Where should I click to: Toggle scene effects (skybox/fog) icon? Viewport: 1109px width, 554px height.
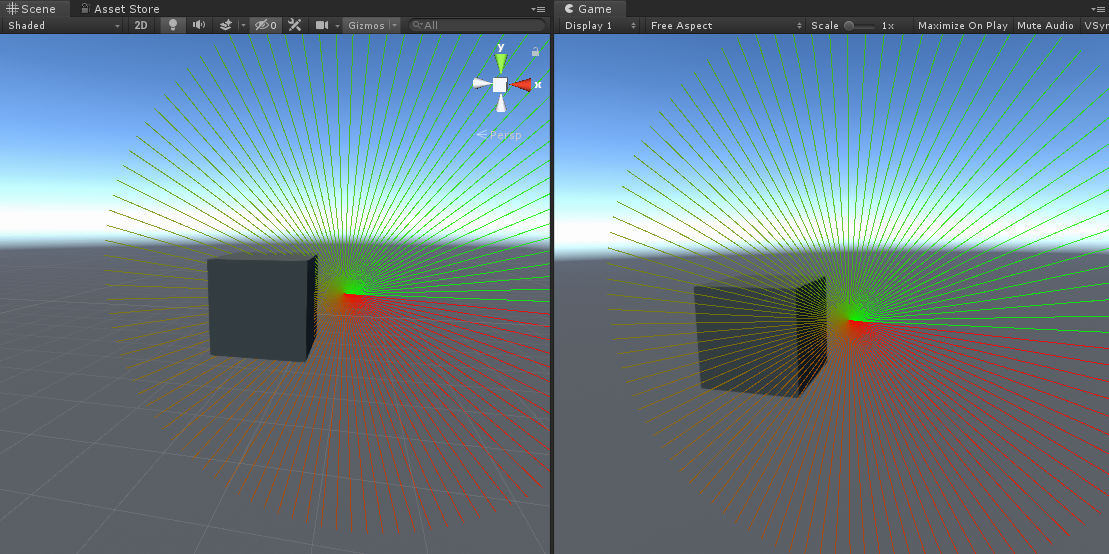coord(226,25)
